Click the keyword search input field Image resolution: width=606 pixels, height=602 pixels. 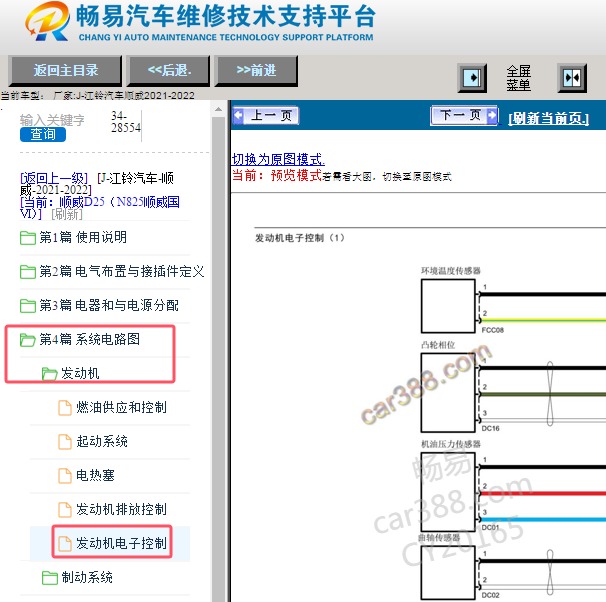click(52, 120)
